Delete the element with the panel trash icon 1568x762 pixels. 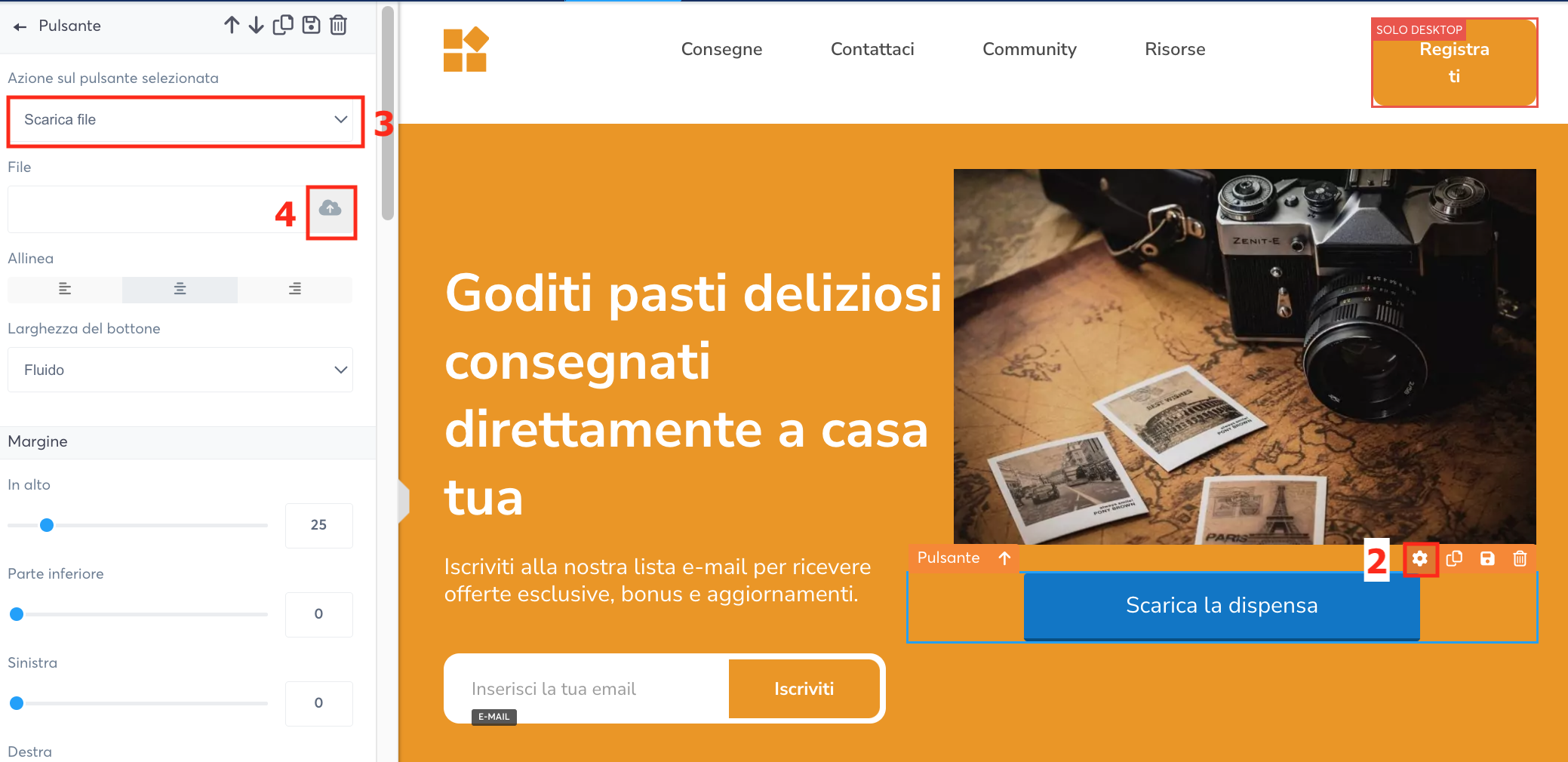coord(339,26)
